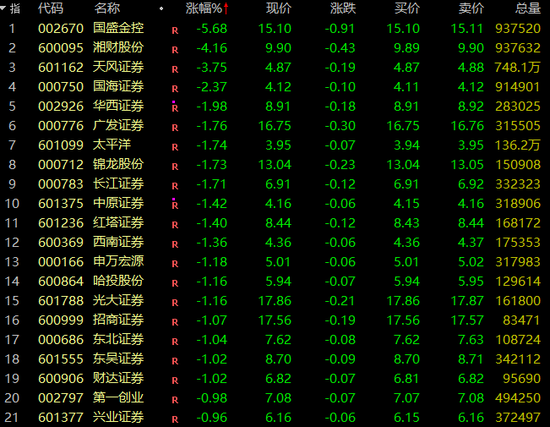Click the 总量 column header
The width and height of the screenshot is (550, 427).
tap(528, 8)
